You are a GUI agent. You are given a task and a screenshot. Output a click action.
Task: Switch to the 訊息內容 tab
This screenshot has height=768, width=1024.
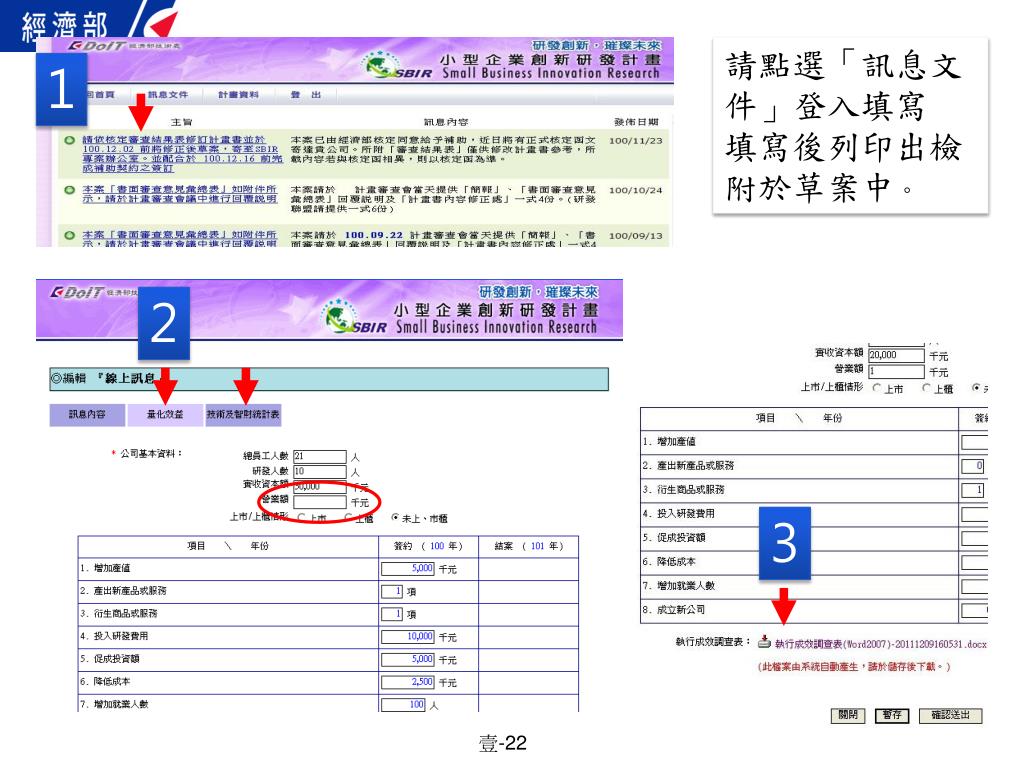pyautogui.click(x=87, y=415)
